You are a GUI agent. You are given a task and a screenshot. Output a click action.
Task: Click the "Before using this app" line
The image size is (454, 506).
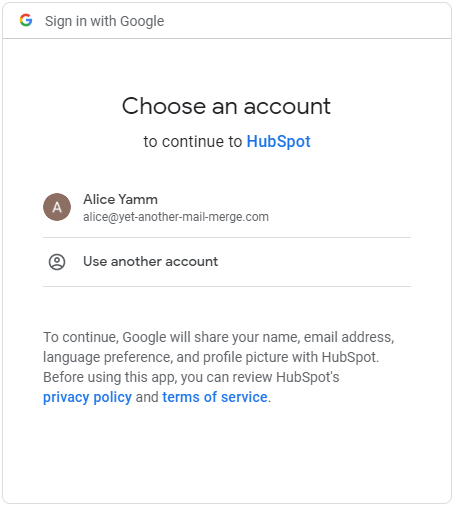point(191,377)
